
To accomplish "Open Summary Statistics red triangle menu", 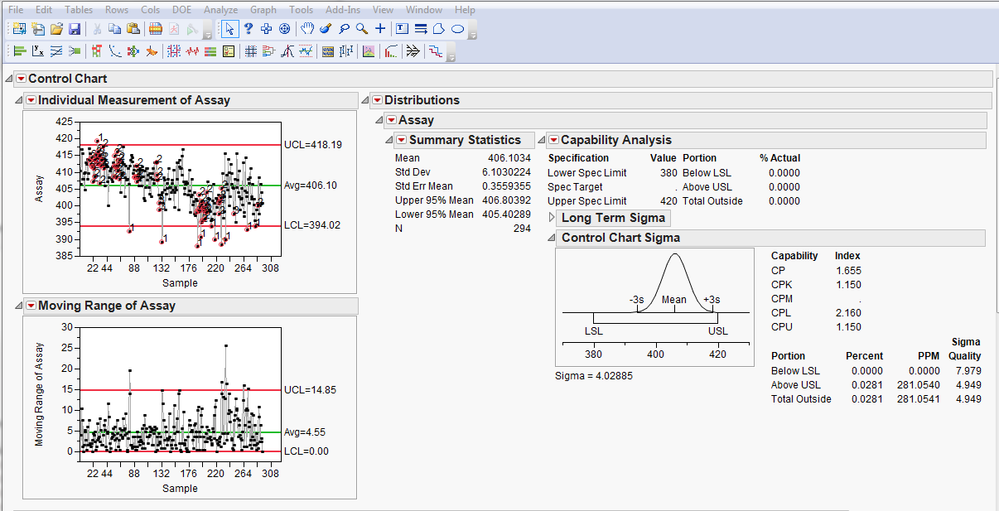I will click(x=401, y=140).
